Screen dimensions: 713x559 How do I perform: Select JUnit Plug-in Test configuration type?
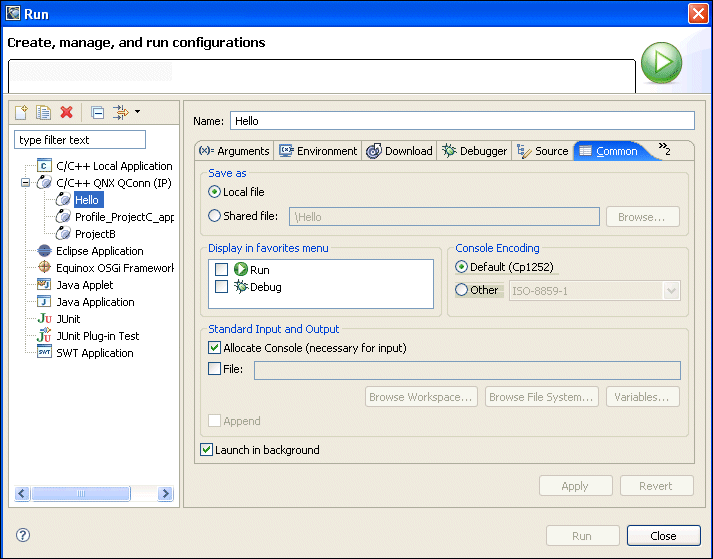[97, 336]
